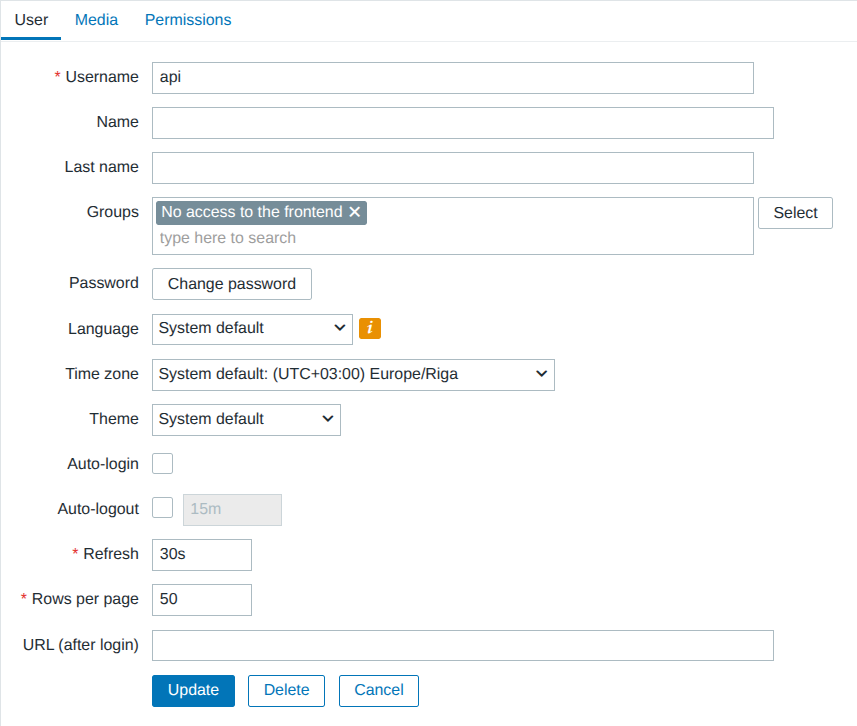Enable the Auto-logout checkbox
The height and width of the screenshot is (726, 857).
(x=162, y=507)
